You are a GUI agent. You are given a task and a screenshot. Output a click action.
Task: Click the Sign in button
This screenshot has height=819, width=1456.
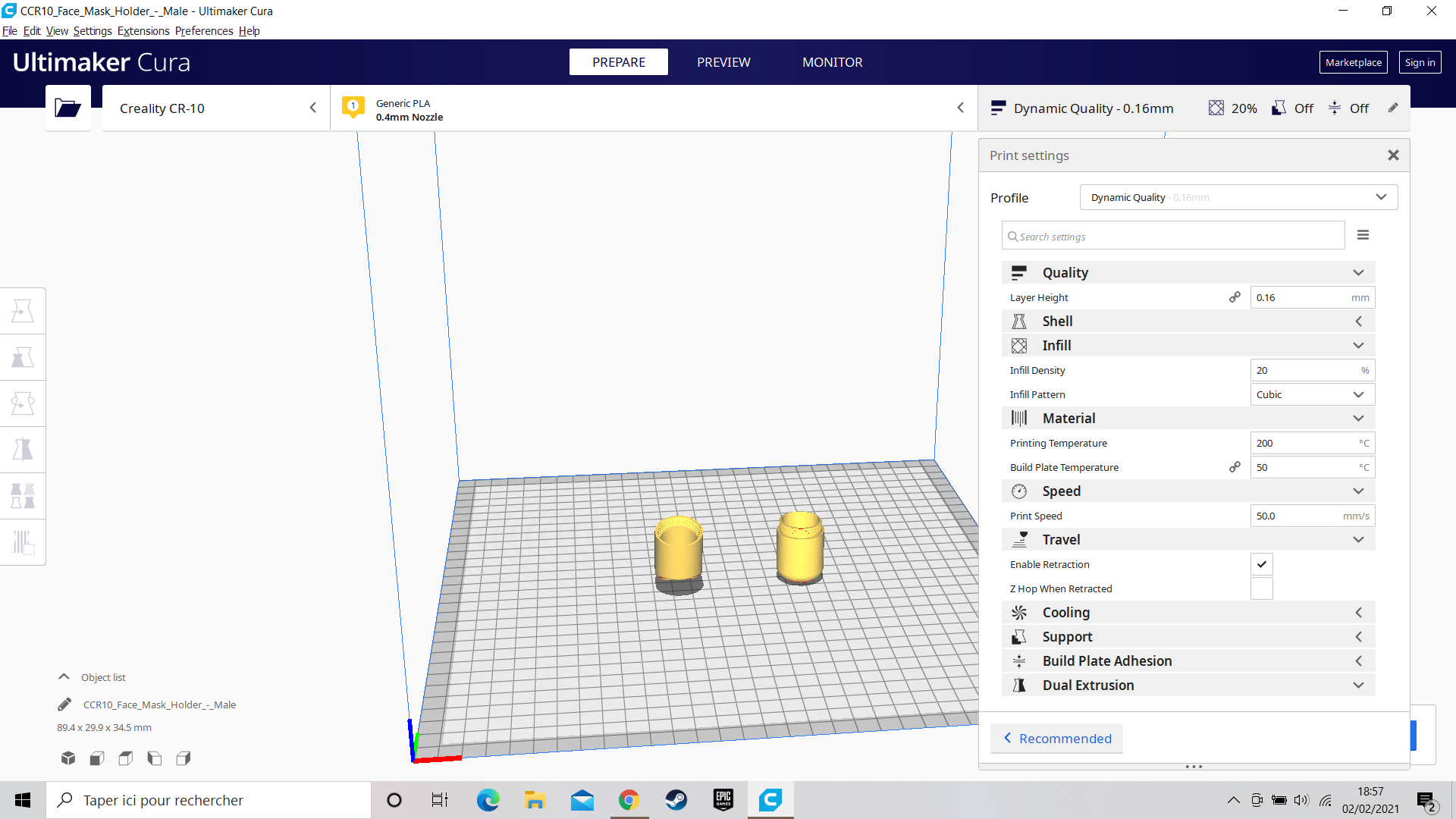(1420, 62)
